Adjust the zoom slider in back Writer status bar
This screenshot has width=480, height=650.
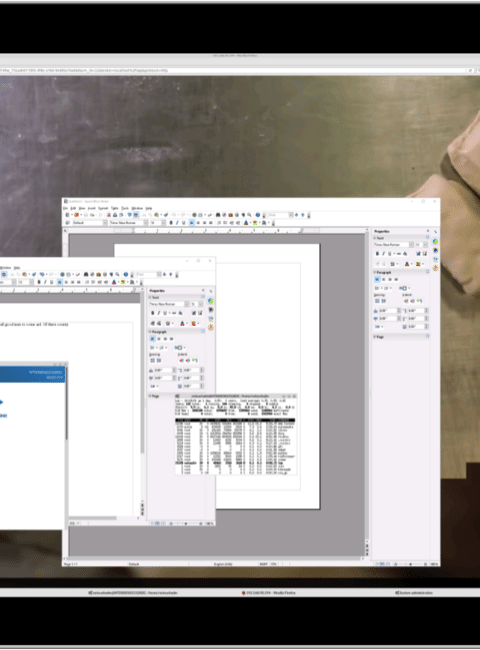pyautogui.click(x=410, y=564)
